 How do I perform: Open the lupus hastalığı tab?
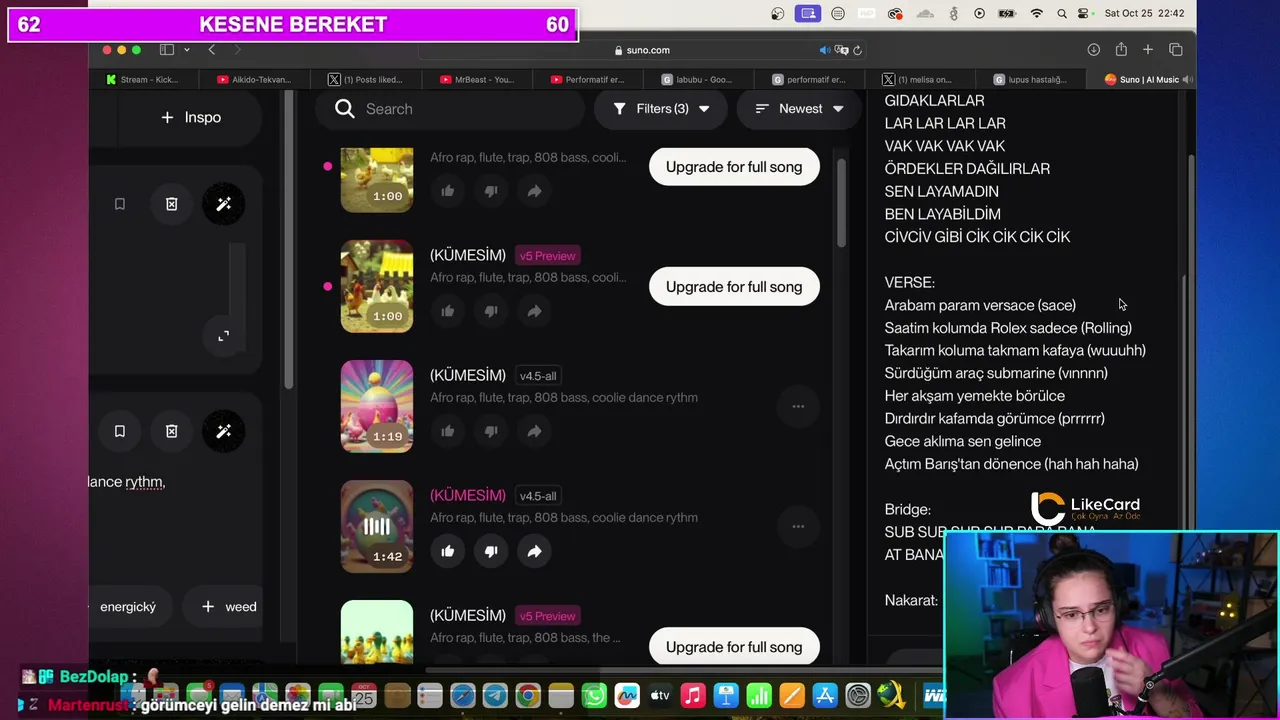(x=1032, y=79)
